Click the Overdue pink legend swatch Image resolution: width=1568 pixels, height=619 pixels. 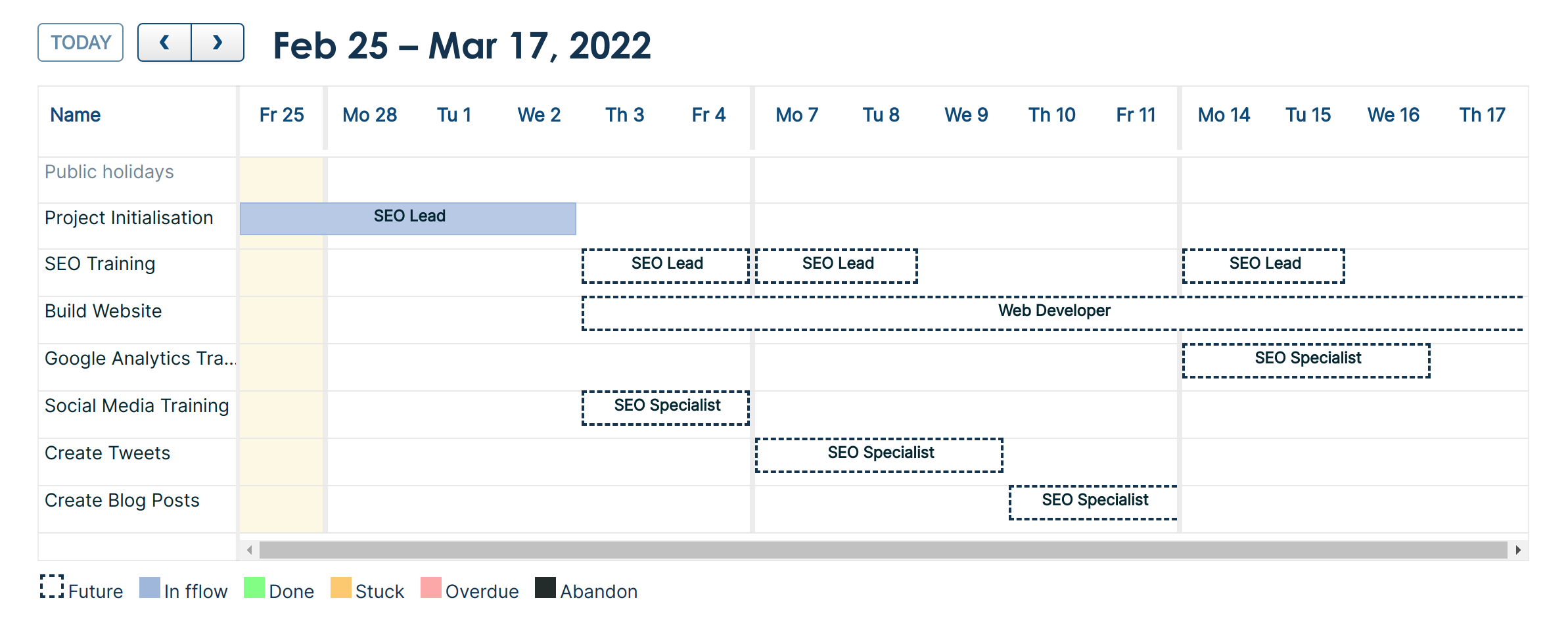430,587
